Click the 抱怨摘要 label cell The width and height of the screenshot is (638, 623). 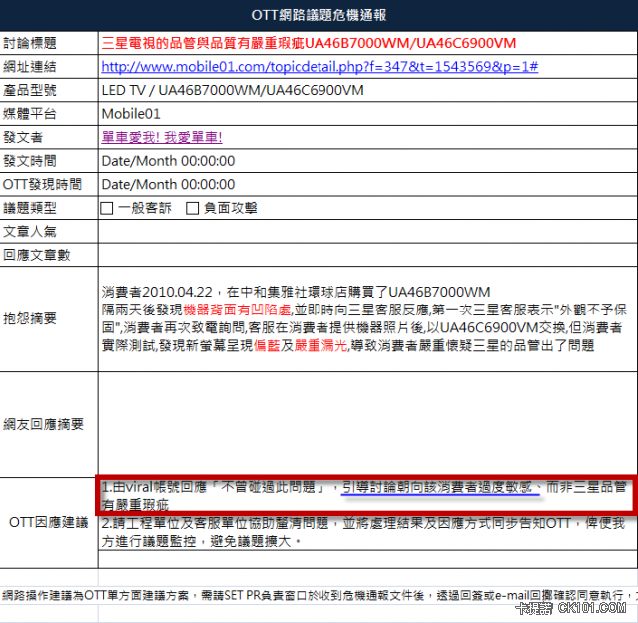[49, 319]
